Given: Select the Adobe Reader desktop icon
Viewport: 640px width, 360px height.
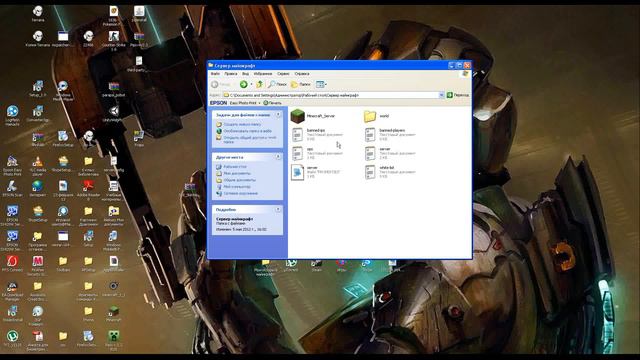Looking at the screenshot, I should click(x=88, y=191).
